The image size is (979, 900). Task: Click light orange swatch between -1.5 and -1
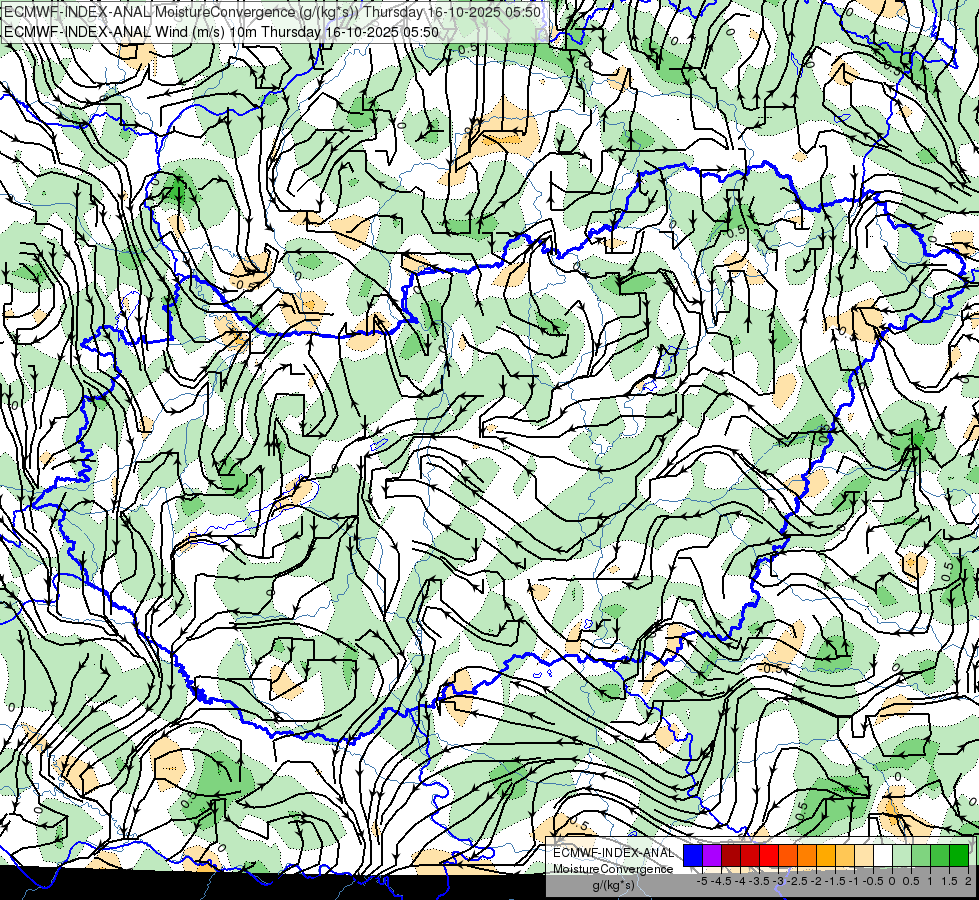click(845, 856)
